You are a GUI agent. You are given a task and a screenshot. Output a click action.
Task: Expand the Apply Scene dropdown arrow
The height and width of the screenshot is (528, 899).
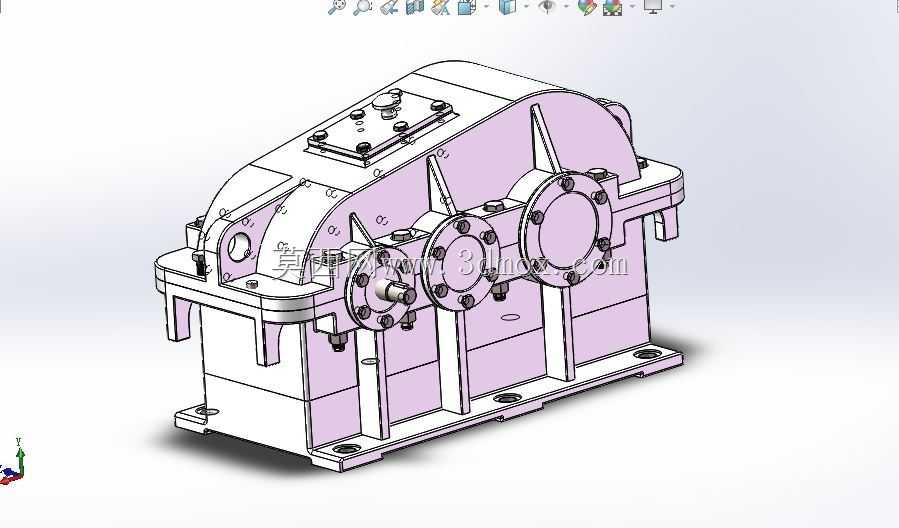[632, 6]
